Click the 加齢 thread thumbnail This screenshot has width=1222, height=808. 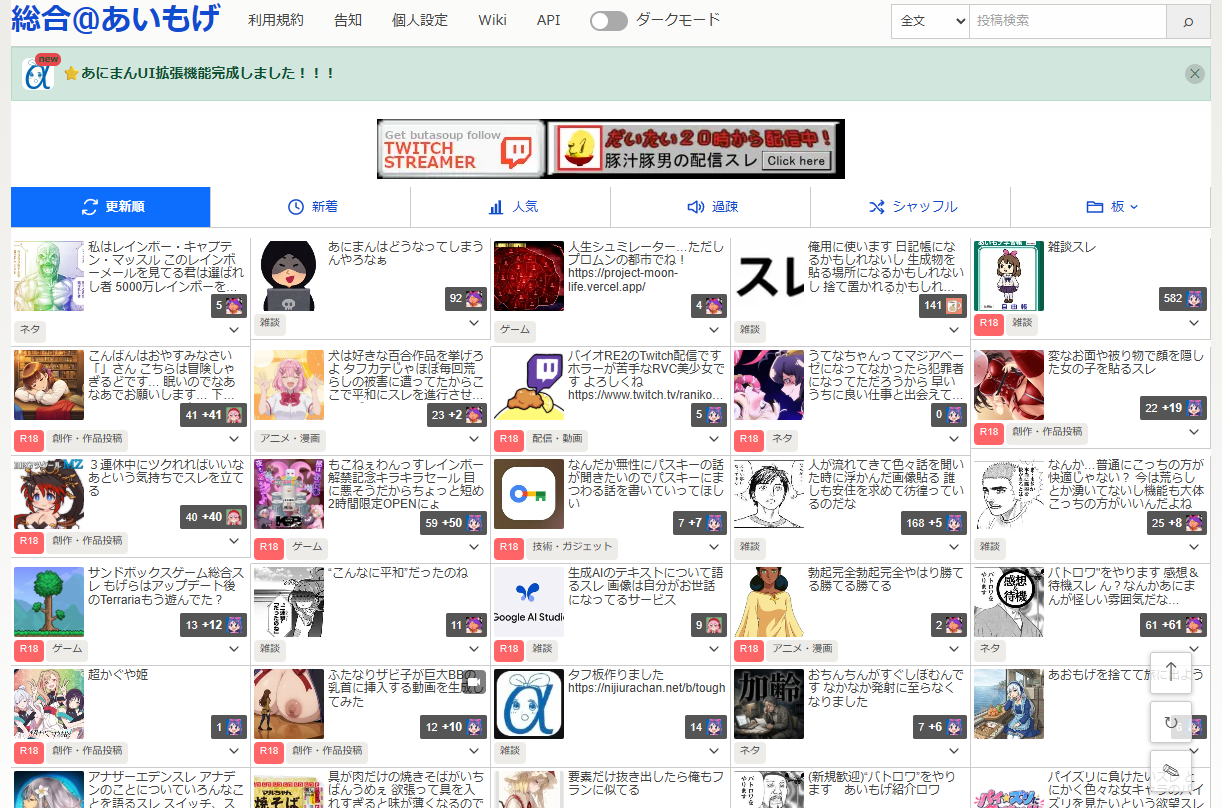click(769, 704)
